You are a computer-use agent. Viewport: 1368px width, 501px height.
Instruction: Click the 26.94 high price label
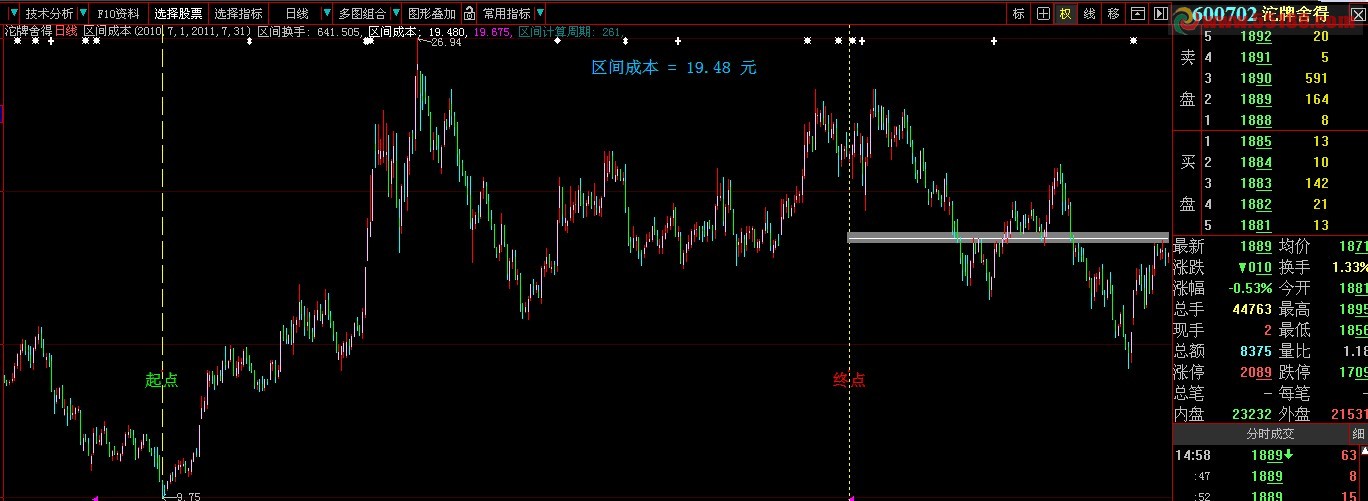[446, 43]
